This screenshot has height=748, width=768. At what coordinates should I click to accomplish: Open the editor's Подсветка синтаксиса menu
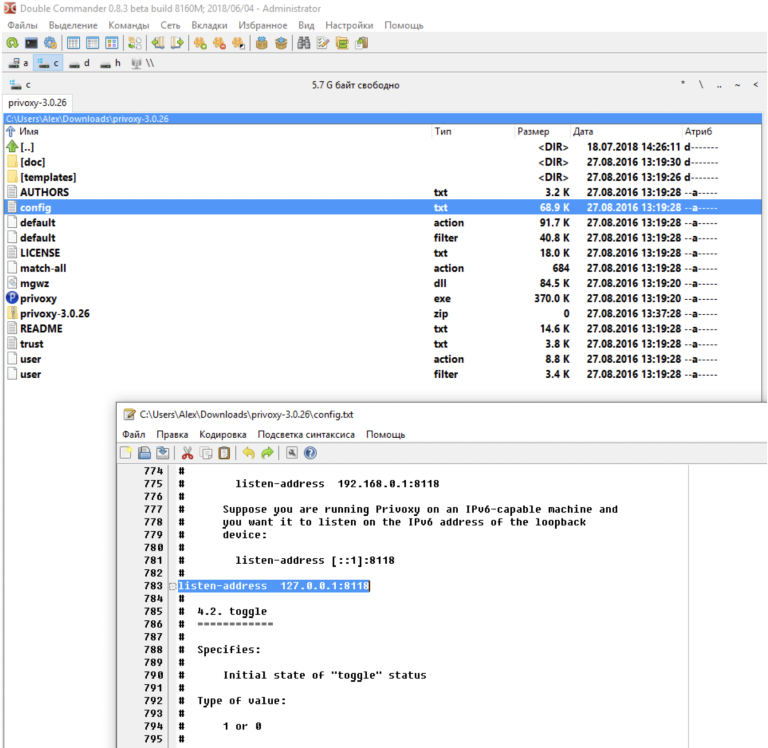[x=306, y=434]
